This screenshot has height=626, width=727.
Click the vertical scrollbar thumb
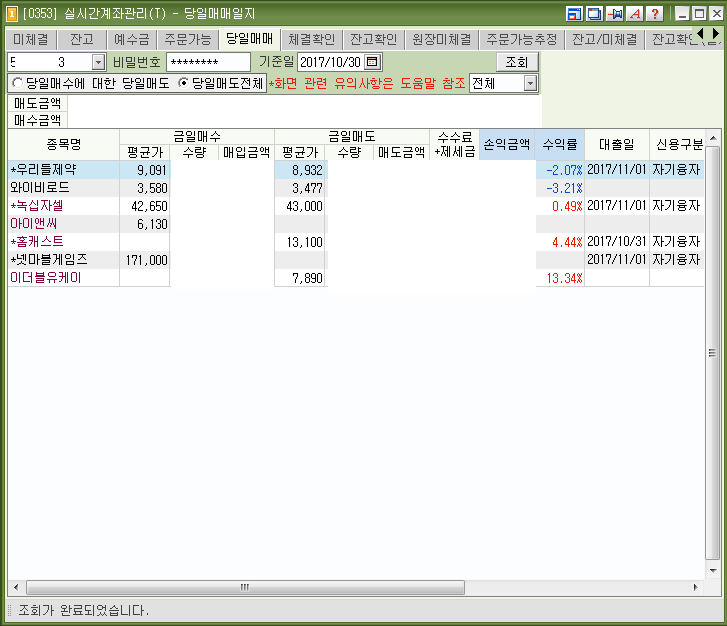pos(713,353)
